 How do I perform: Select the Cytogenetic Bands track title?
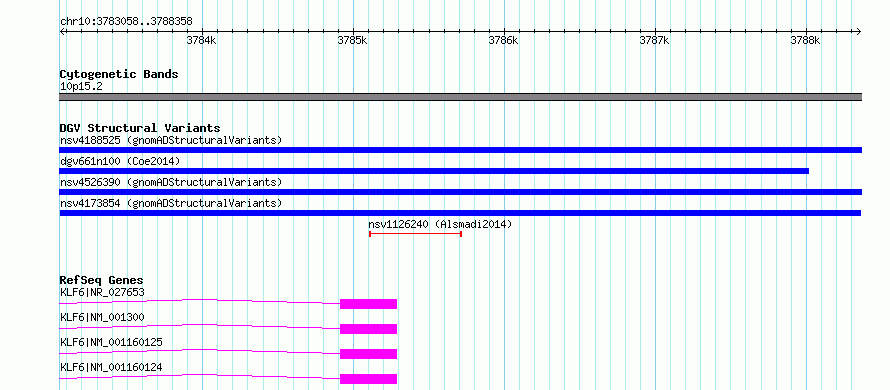pyautogui.click(x=119, y=74)
